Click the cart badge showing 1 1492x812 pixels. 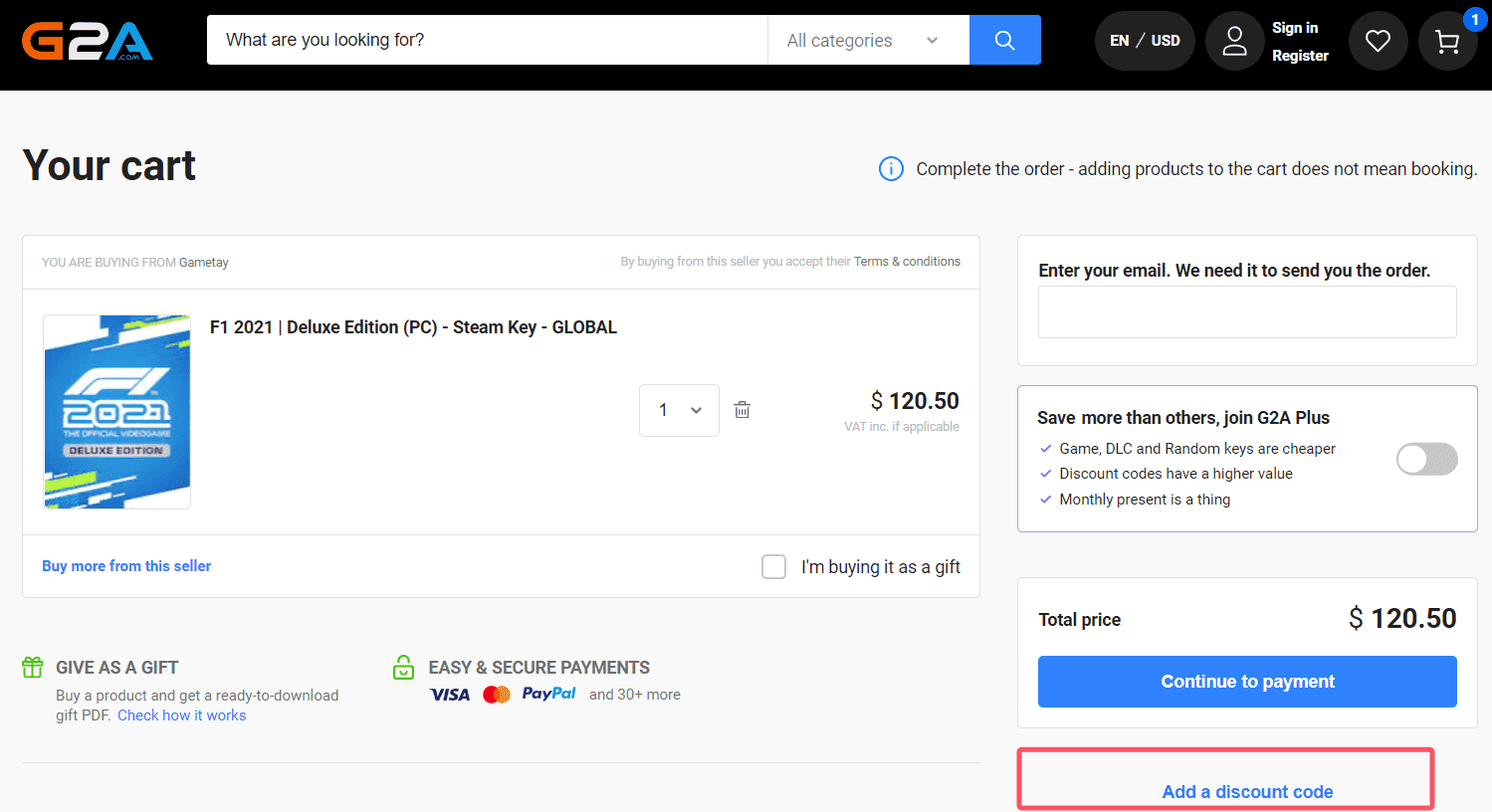pos(1475,20)
